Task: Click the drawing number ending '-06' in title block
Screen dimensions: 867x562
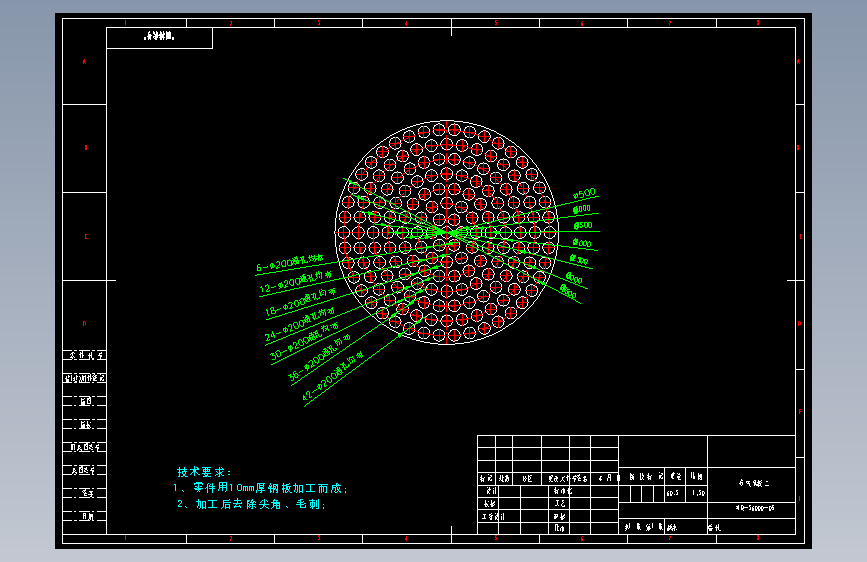Action: click(x=755, y=508)
